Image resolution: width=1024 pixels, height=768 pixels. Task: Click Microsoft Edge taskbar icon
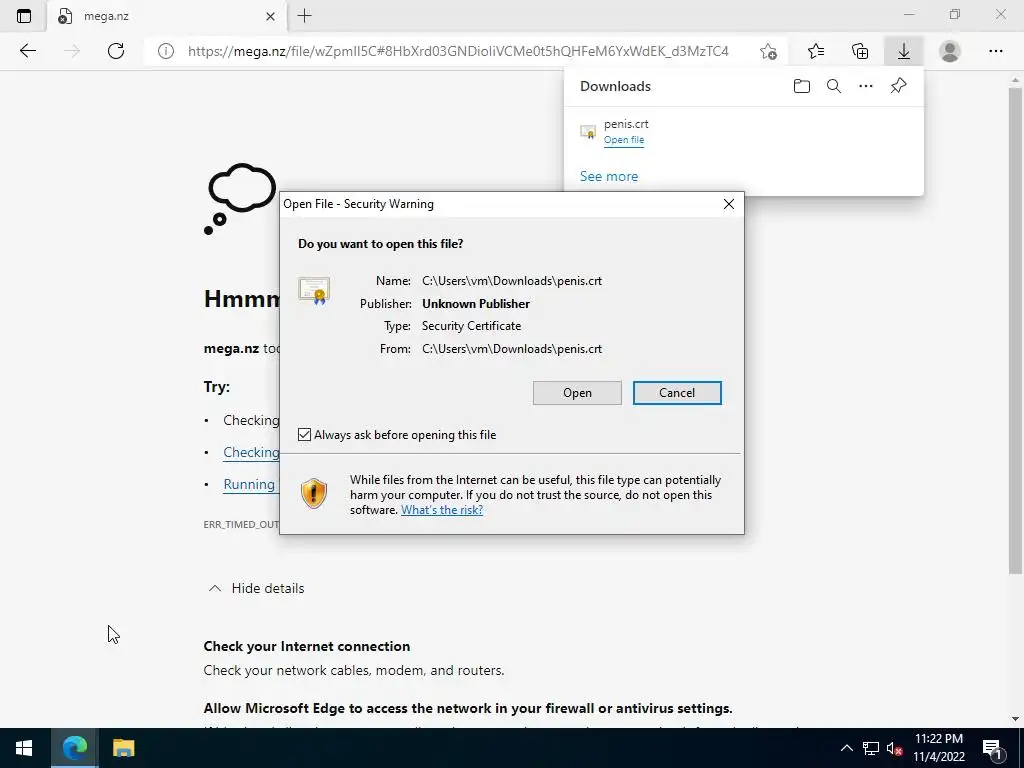[x=74, y=748]
